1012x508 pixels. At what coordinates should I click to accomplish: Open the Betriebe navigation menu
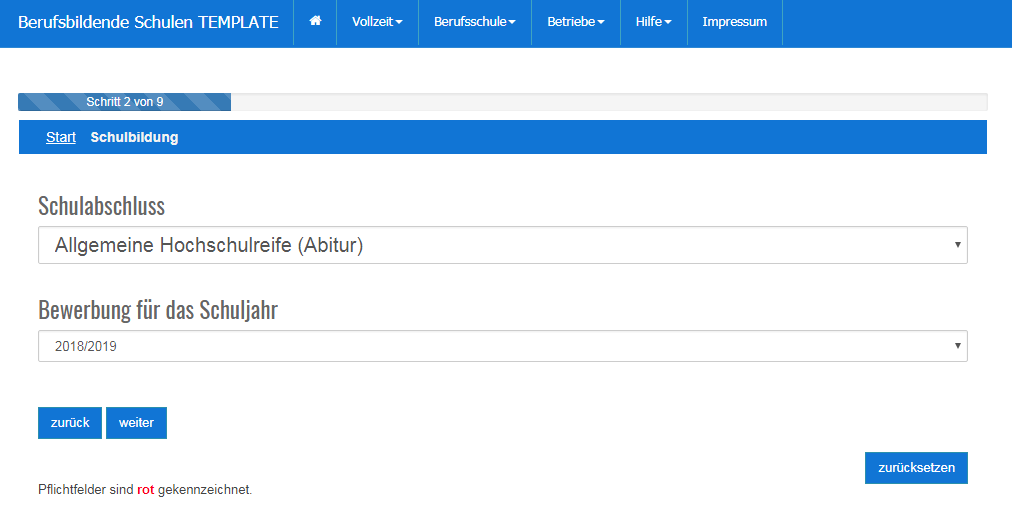(575, 22)
